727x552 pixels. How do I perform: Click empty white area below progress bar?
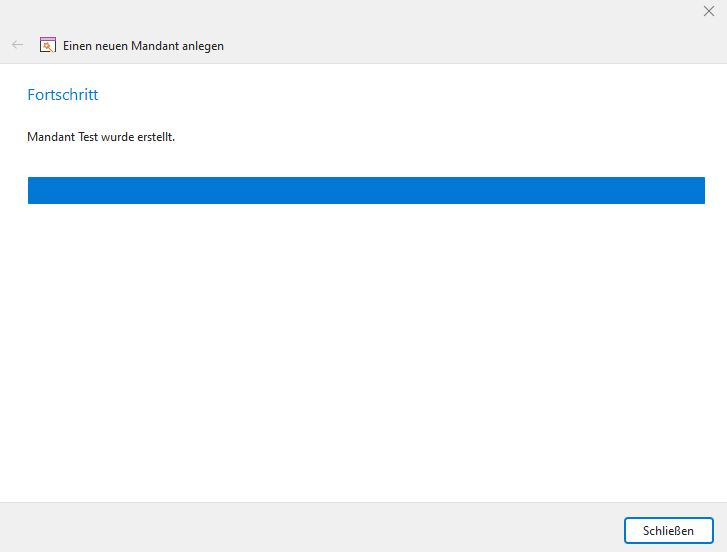pos(366,350)
